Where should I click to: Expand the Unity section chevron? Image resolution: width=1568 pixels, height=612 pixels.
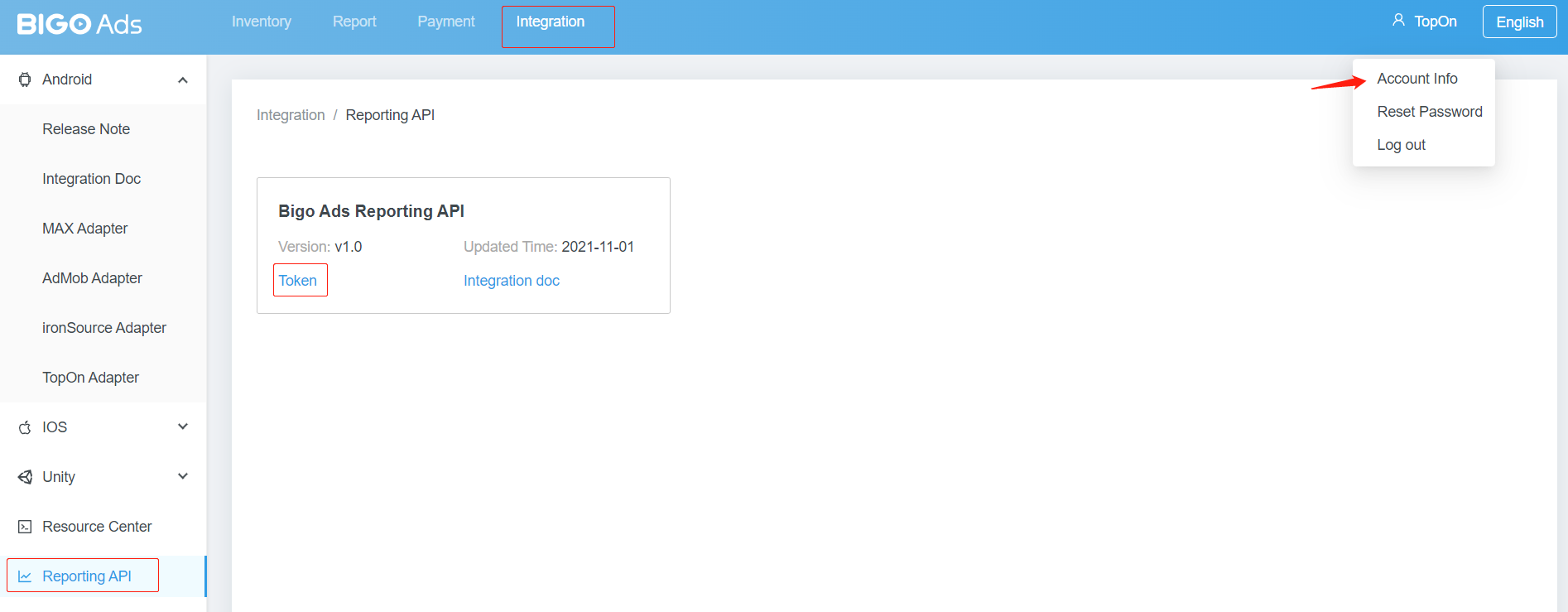183,476
